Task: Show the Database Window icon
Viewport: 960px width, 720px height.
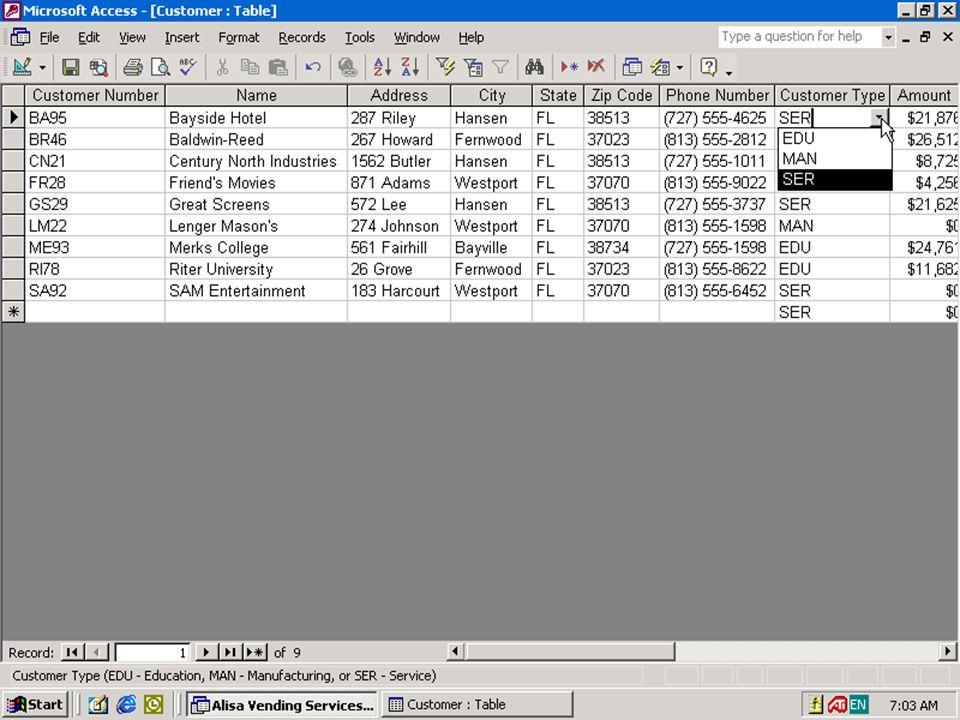Action: (x=631, y=67)
